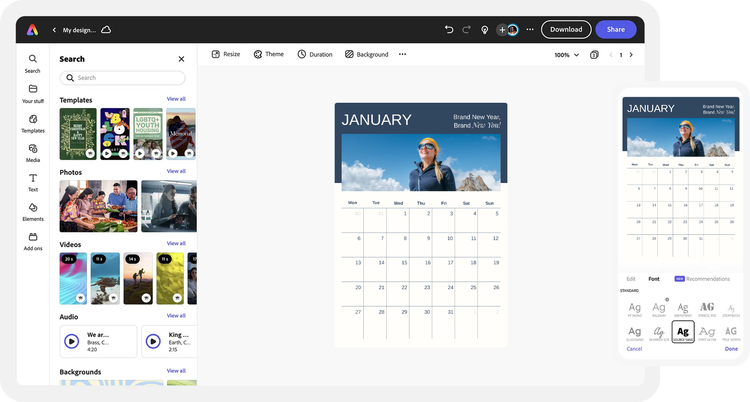
Task: Redo the last action
Action: point(466,30)
